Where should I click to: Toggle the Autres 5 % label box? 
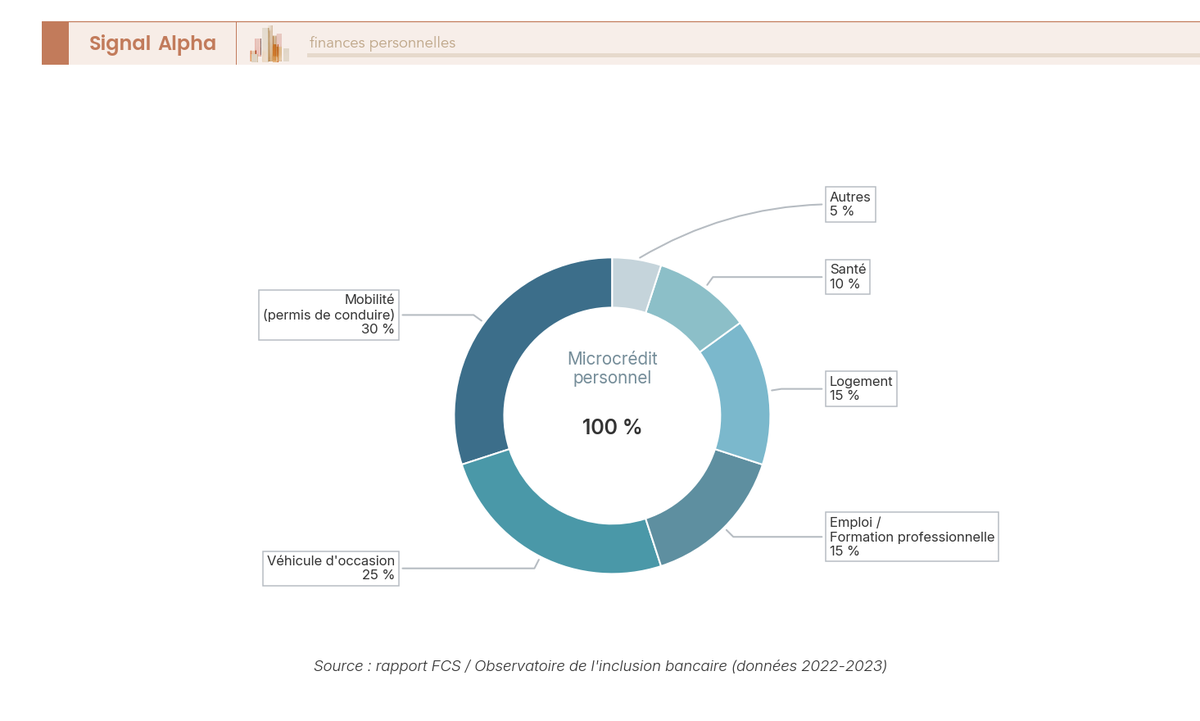[850, 204]
